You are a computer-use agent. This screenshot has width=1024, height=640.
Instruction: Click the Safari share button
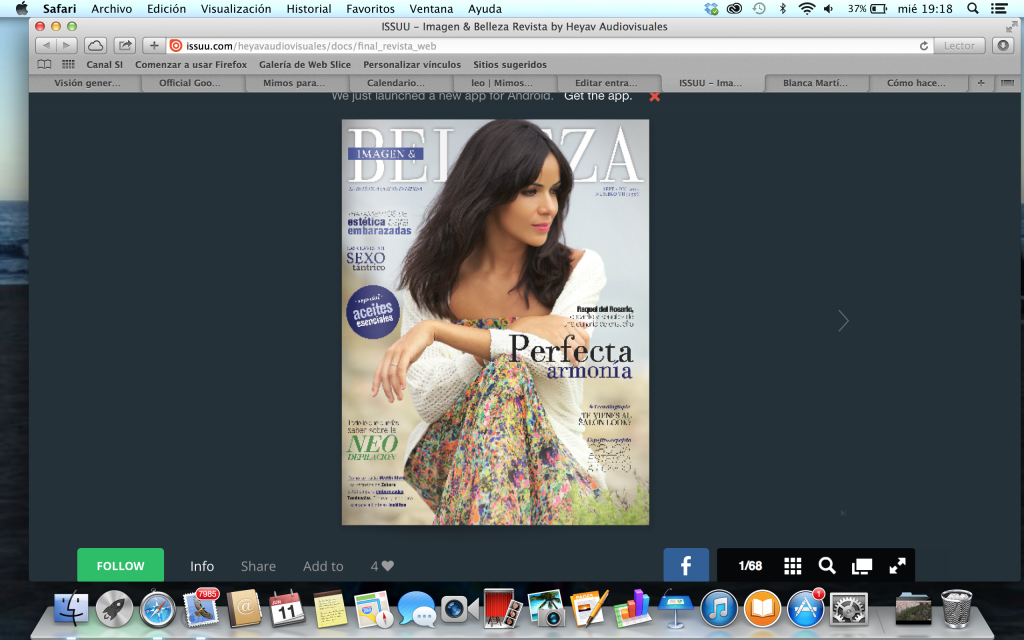tap(125, 46)
